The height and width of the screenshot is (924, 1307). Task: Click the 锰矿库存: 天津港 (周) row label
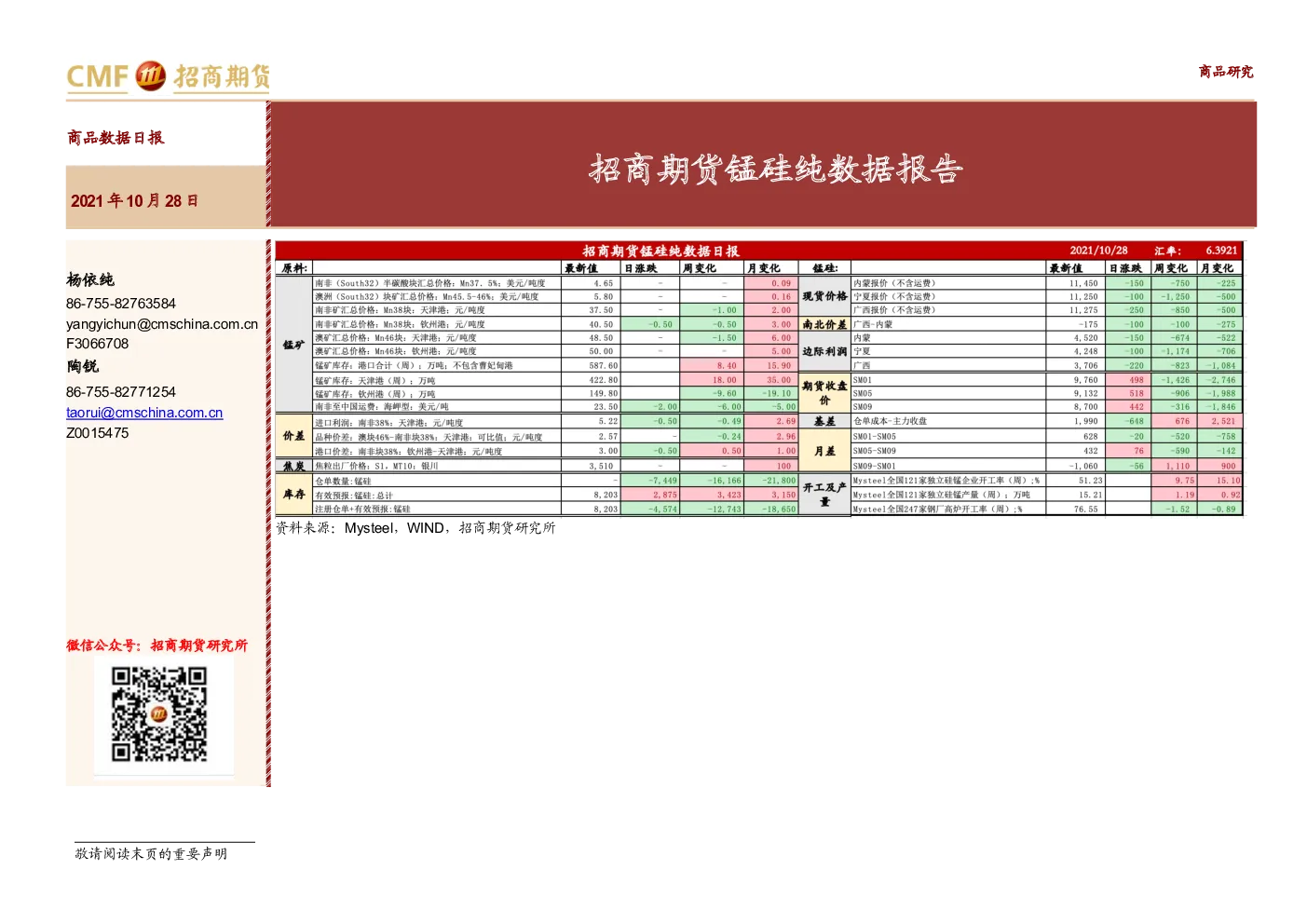click(x=374, y=380)
